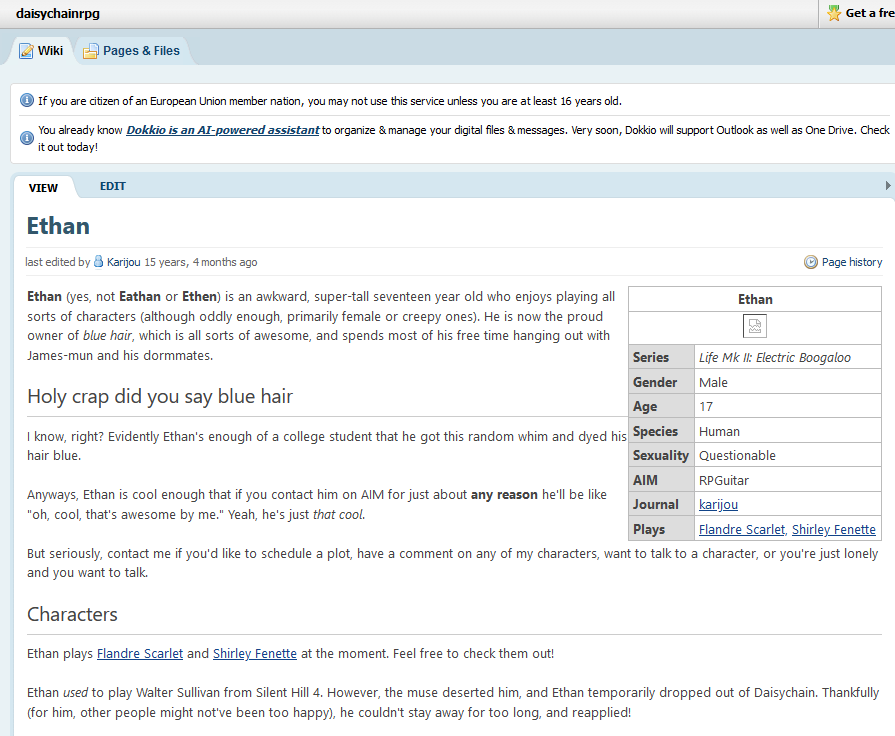Click the Wiki tab pencil icon
This screenshot has height=736, width=895.
pyautogui.click(x=26, y=51)
